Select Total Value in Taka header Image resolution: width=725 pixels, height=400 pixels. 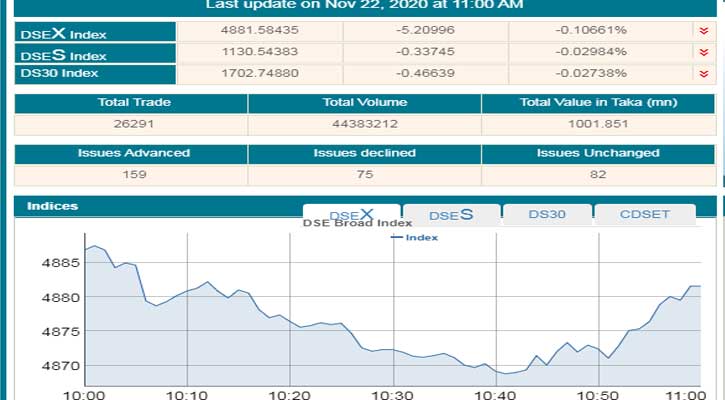click(x=598, y=103)
